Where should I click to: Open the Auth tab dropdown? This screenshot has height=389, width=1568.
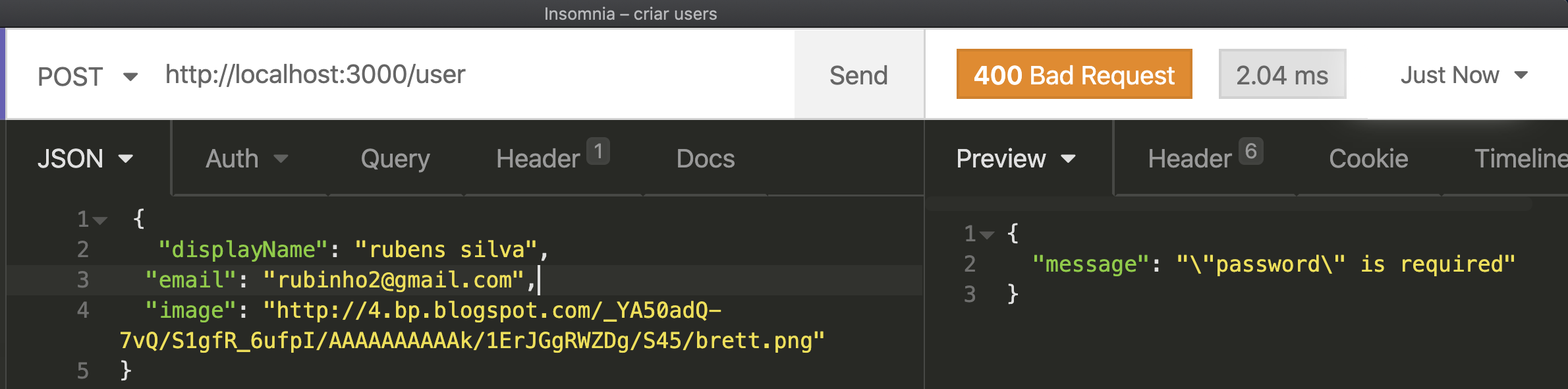pyautogui.click(x=246, y=159)
